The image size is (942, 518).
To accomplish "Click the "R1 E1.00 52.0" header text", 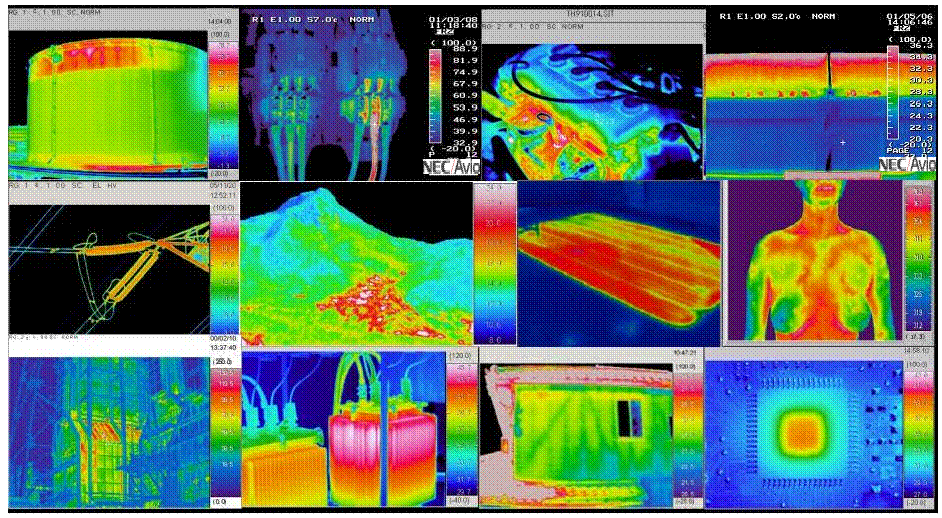I will (760, 16).
